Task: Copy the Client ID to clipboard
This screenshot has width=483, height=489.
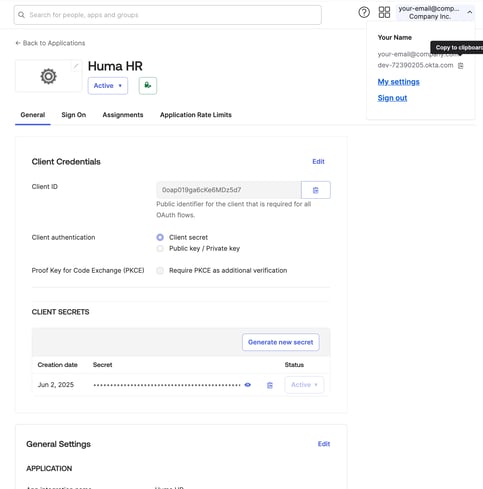Action: 316,190
